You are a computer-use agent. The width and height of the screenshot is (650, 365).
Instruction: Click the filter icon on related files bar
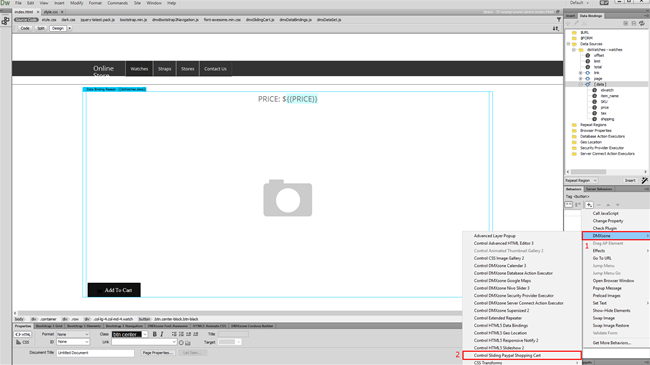(x=559, y=19)
